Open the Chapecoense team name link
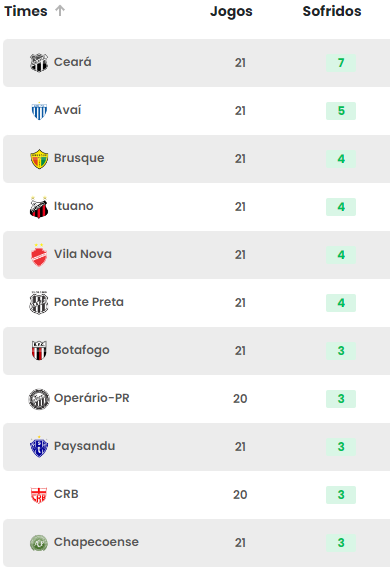This screenshot has height=570, width=390. coord(96,542)
